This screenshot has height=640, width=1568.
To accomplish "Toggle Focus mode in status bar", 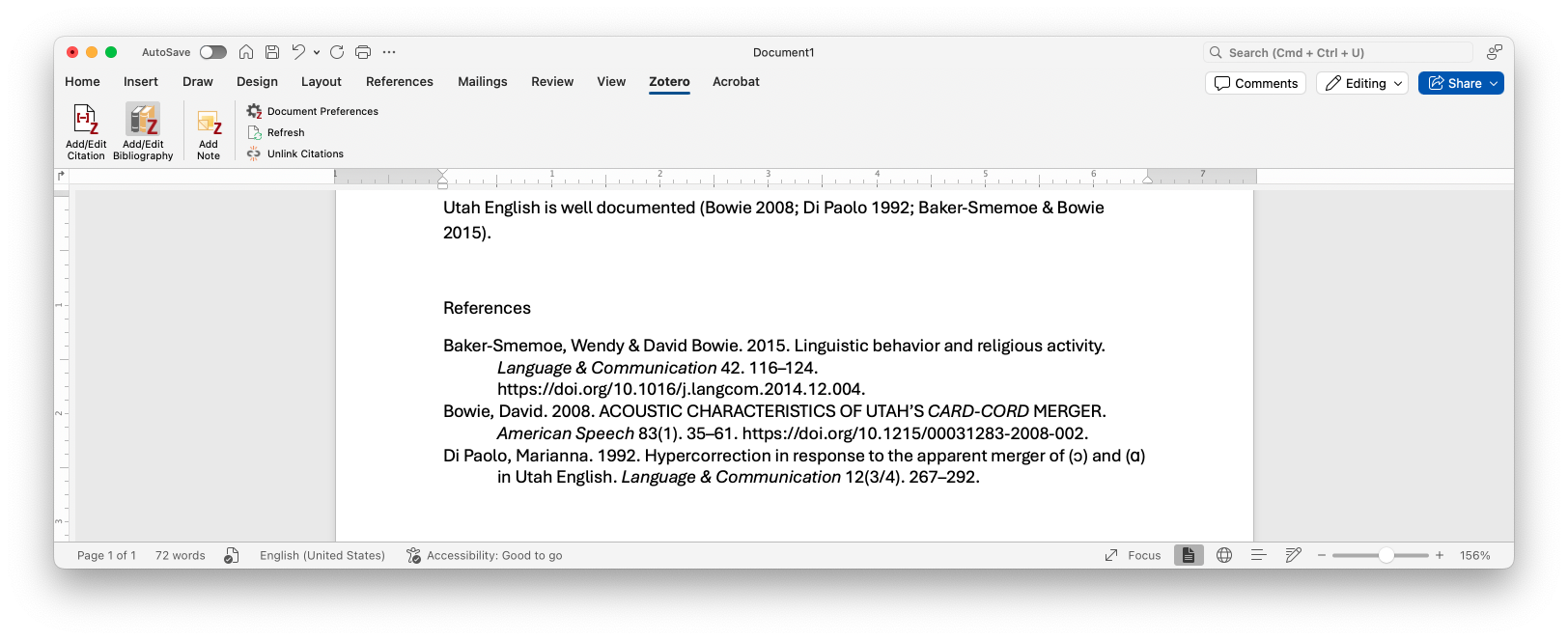I will [1133, 556].
